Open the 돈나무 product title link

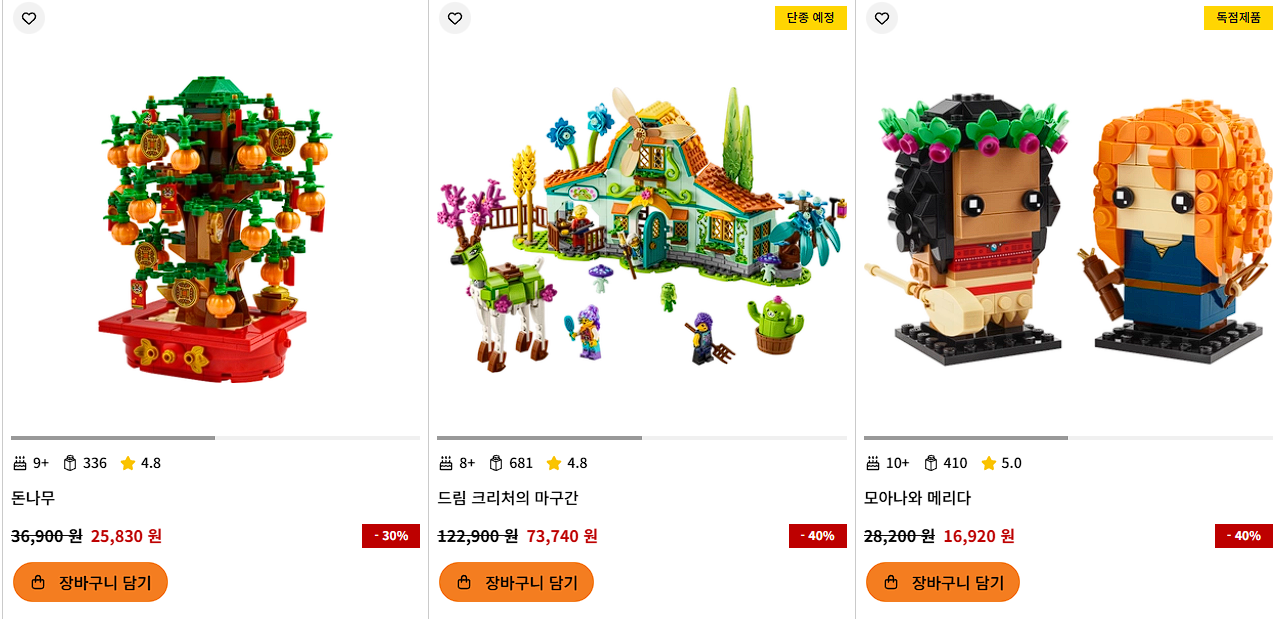point(33,498)
